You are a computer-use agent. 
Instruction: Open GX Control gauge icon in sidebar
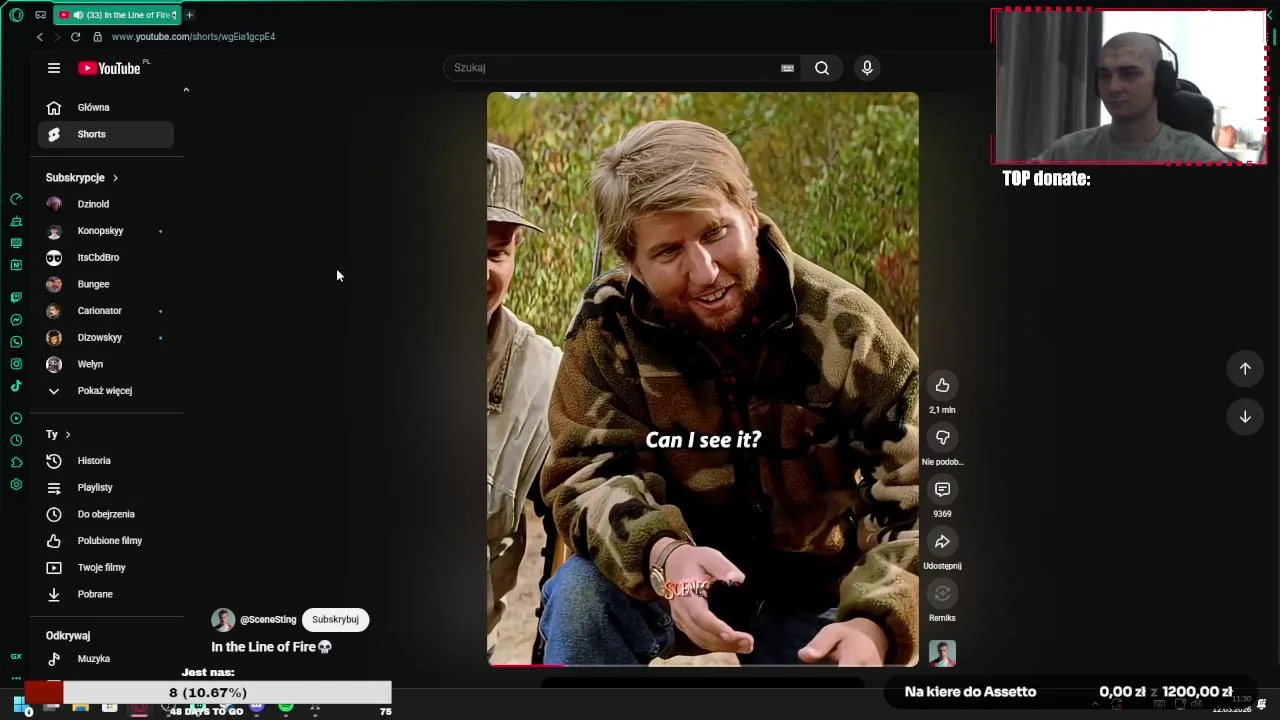16,199
